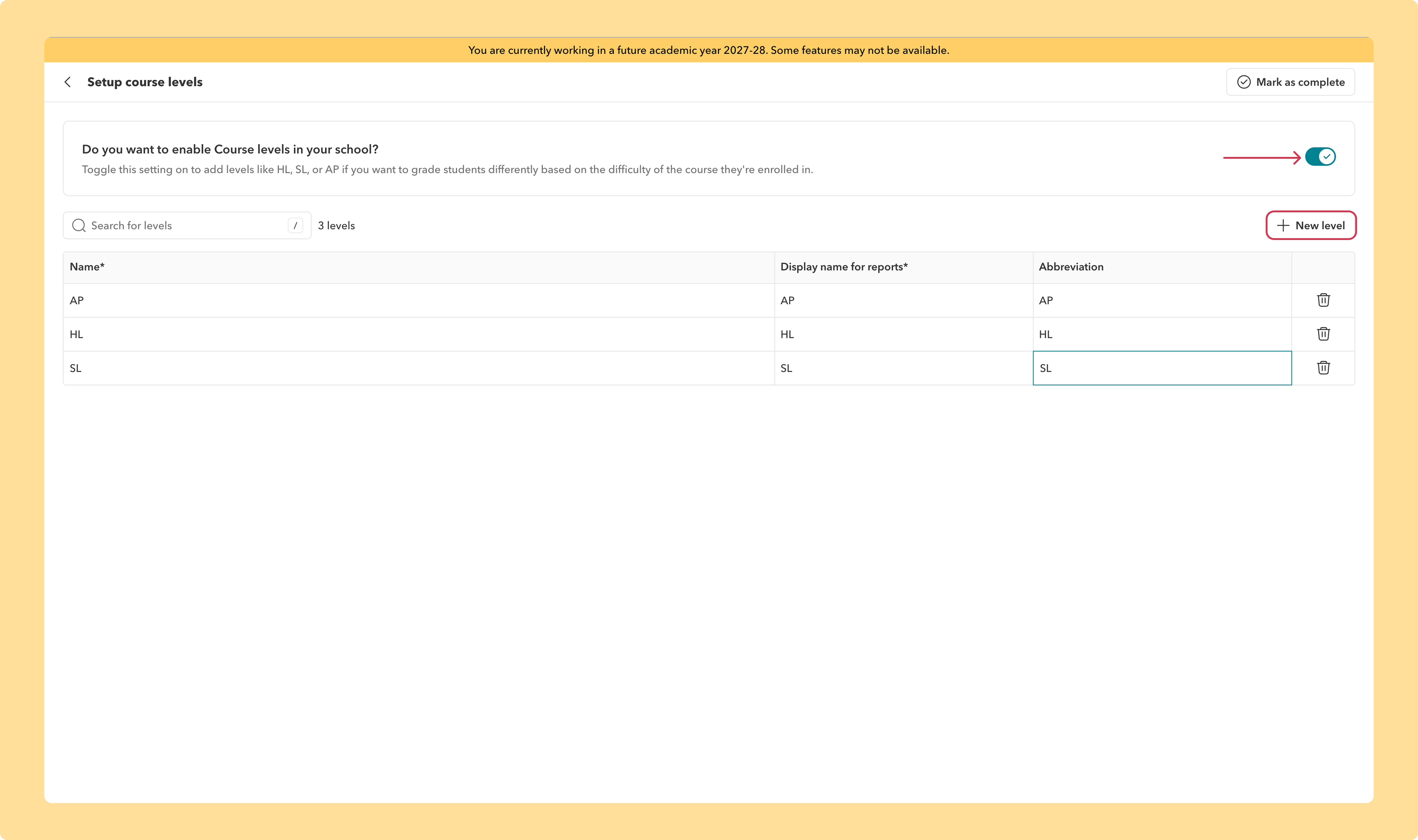Delete the SL level using trash icon
This screenshot has width=1418, height=840.
(1323, 368)
